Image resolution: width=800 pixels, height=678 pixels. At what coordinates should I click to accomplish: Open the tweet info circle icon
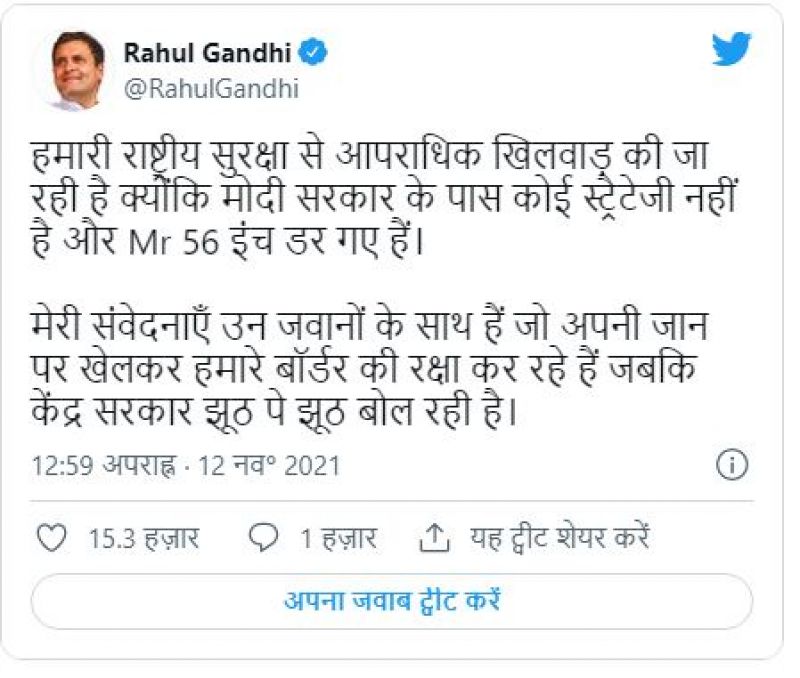tap(733, 465)
